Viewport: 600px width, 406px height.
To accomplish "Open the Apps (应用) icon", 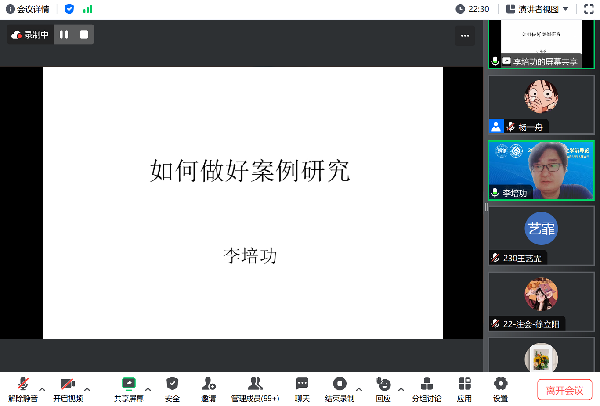I will [x=464, y=385].
